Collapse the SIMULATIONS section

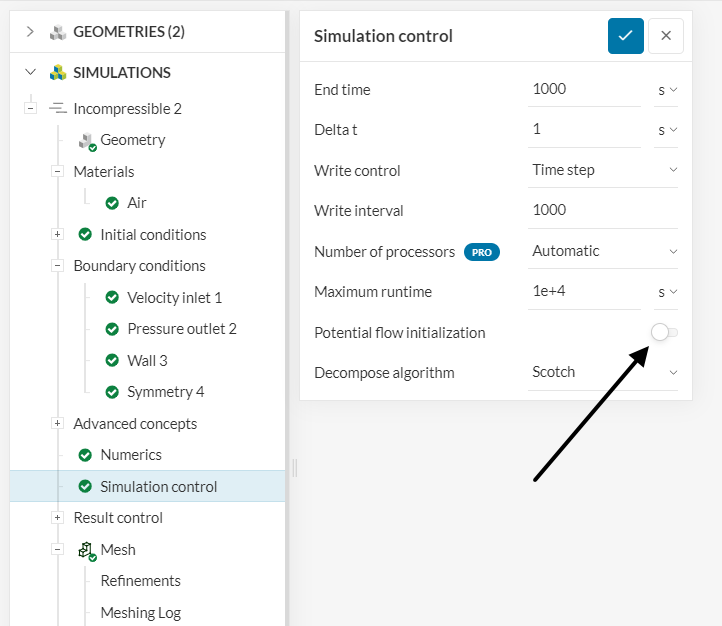30,72
